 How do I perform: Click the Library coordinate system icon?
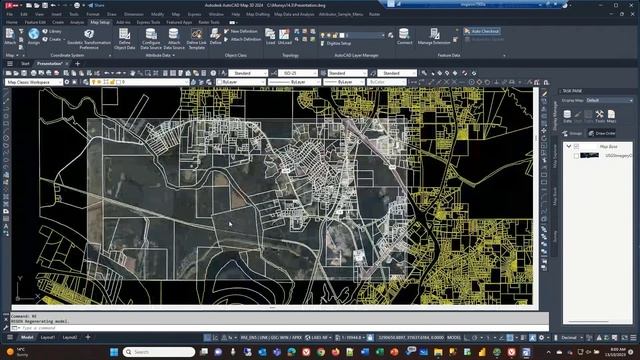click(52, 31)
